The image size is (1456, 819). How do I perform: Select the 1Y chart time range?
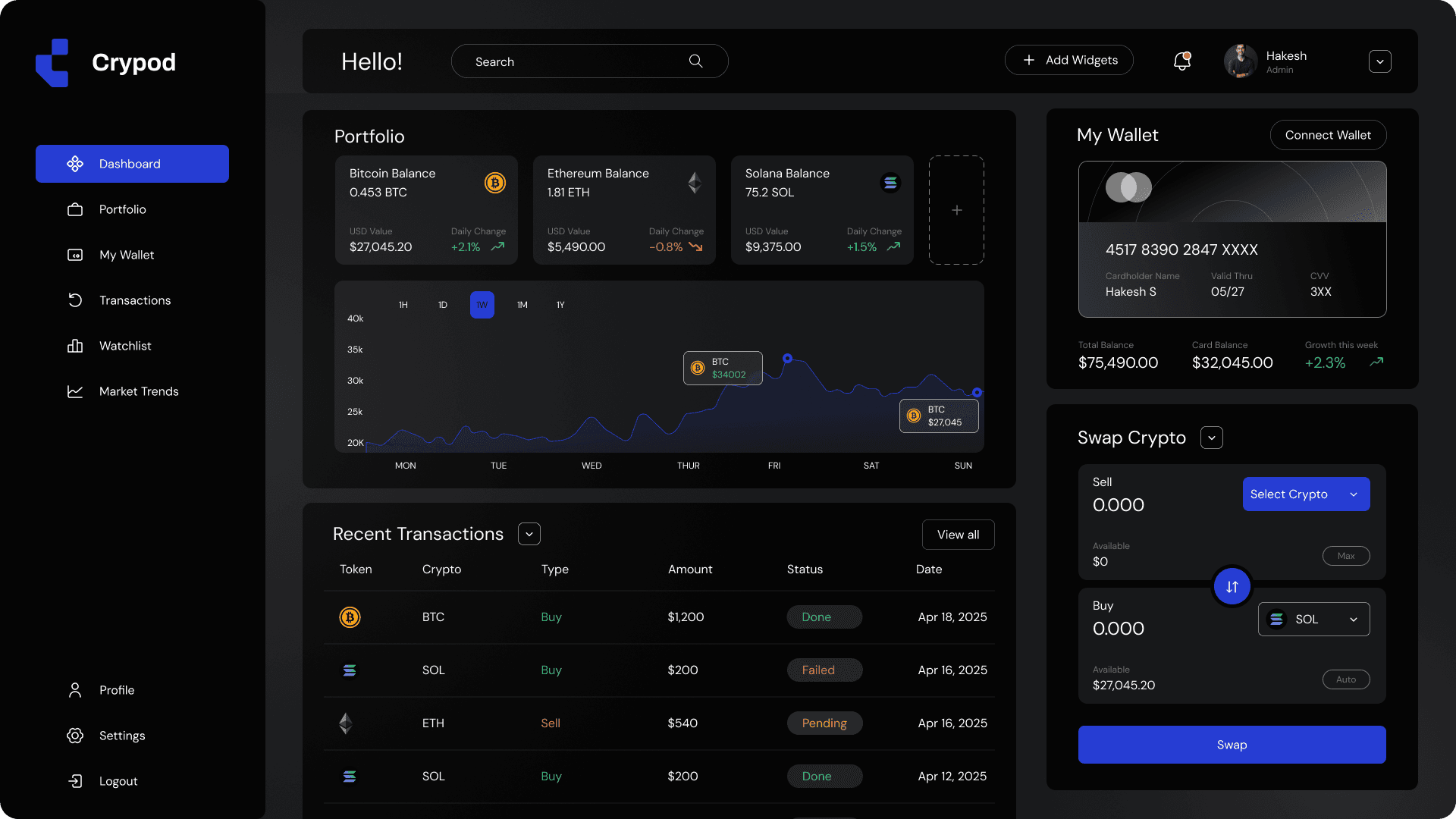560,305
